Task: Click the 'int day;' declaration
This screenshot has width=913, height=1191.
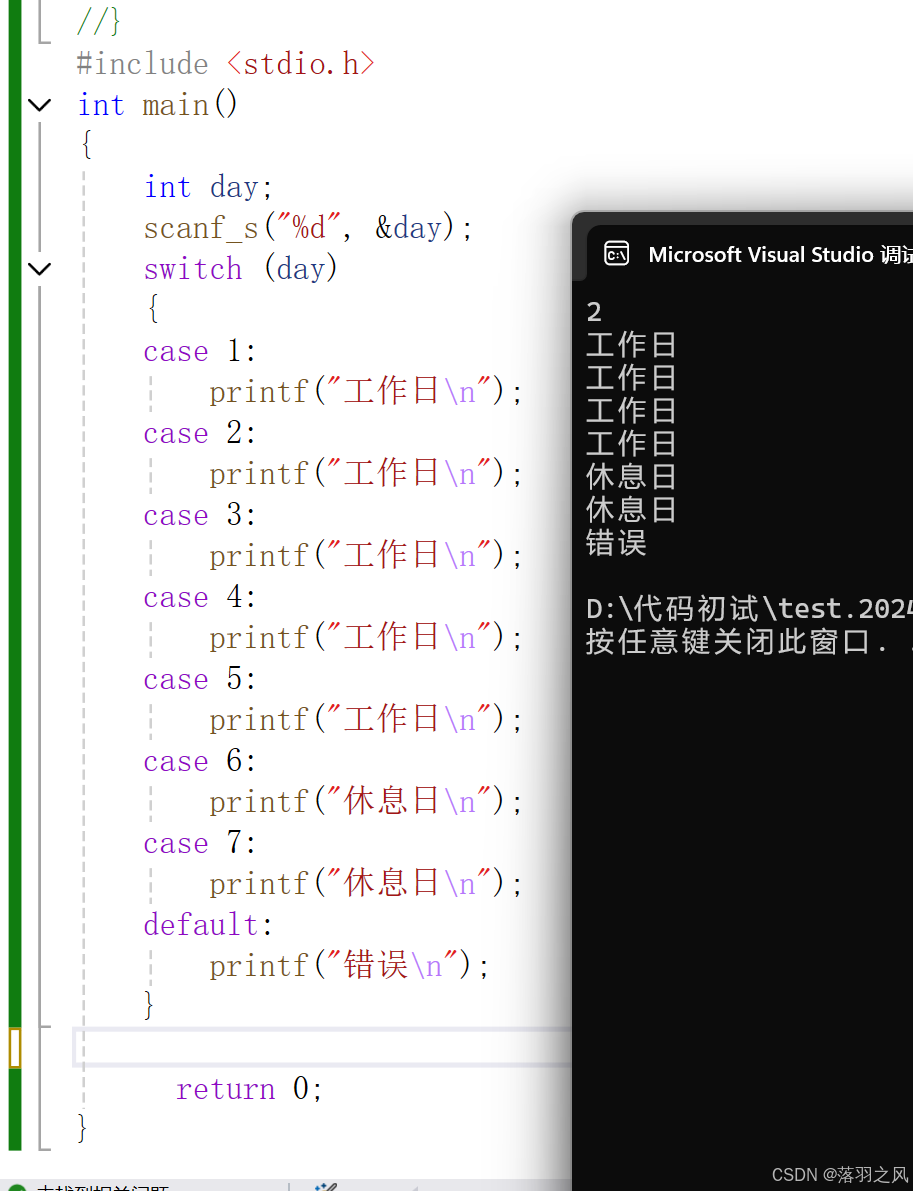Action: (x=208, y=187)
